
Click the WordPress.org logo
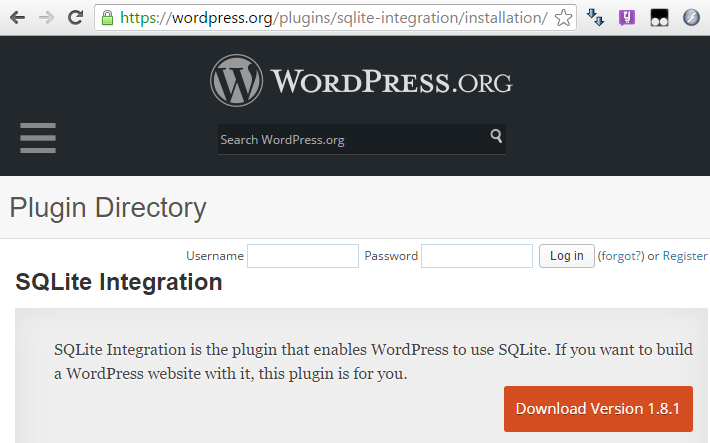[x=361, y=81]
